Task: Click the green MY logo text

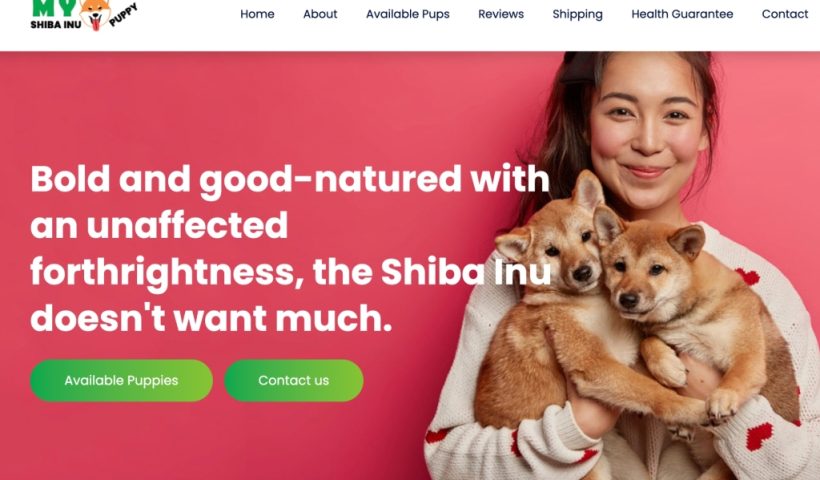Action: pos(53,7)
